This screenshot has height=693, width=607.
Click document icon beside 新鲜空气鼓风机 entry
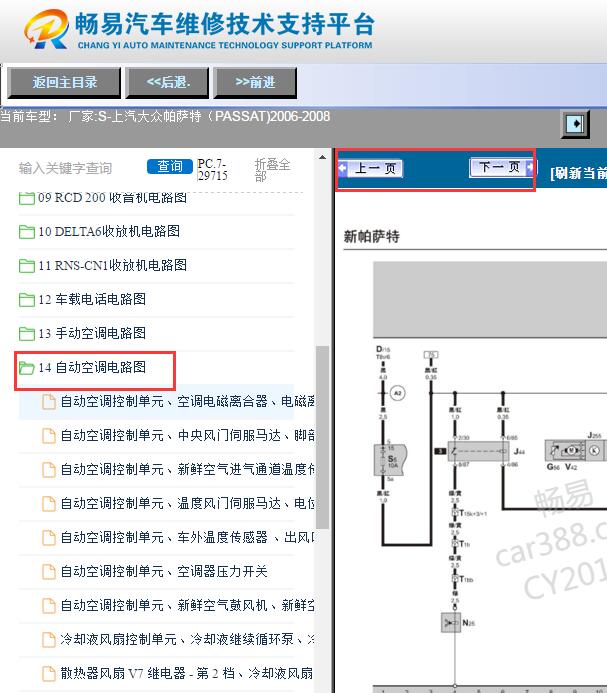(49, 606)
